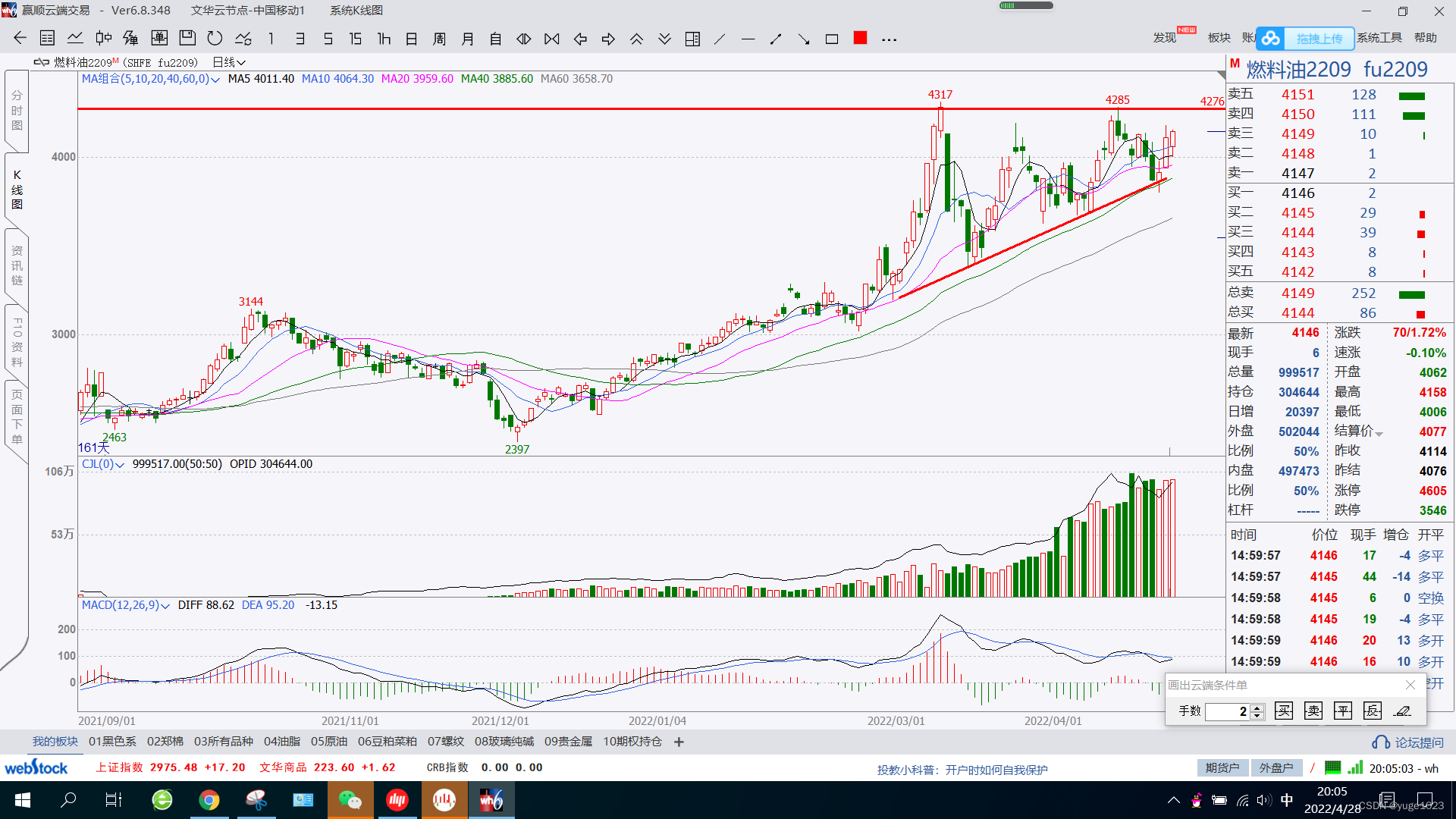Click the double up chevron icon
The height and width of the screenshot is (819, 1456).
pyautogui.click(x=636, y=39)
